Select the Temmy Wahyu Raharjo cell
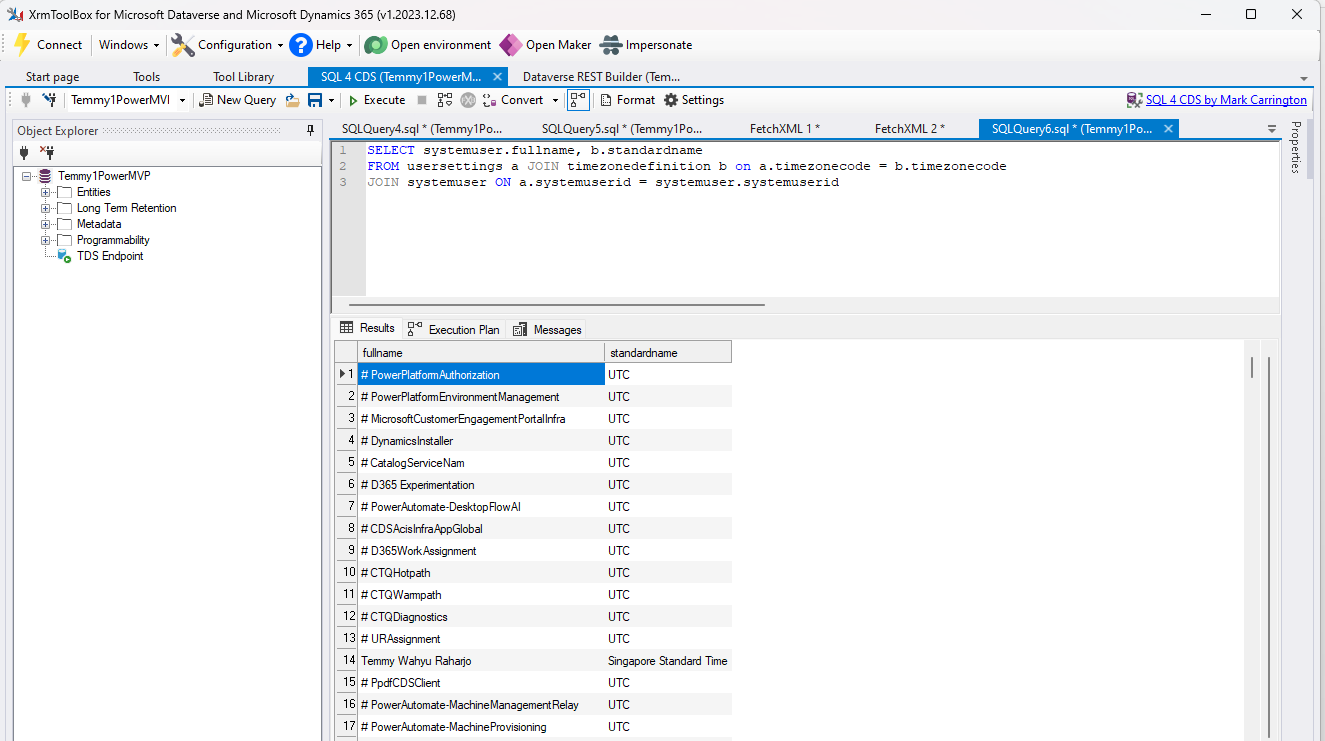The image size is (1325, 741). [x=481, y=661]
